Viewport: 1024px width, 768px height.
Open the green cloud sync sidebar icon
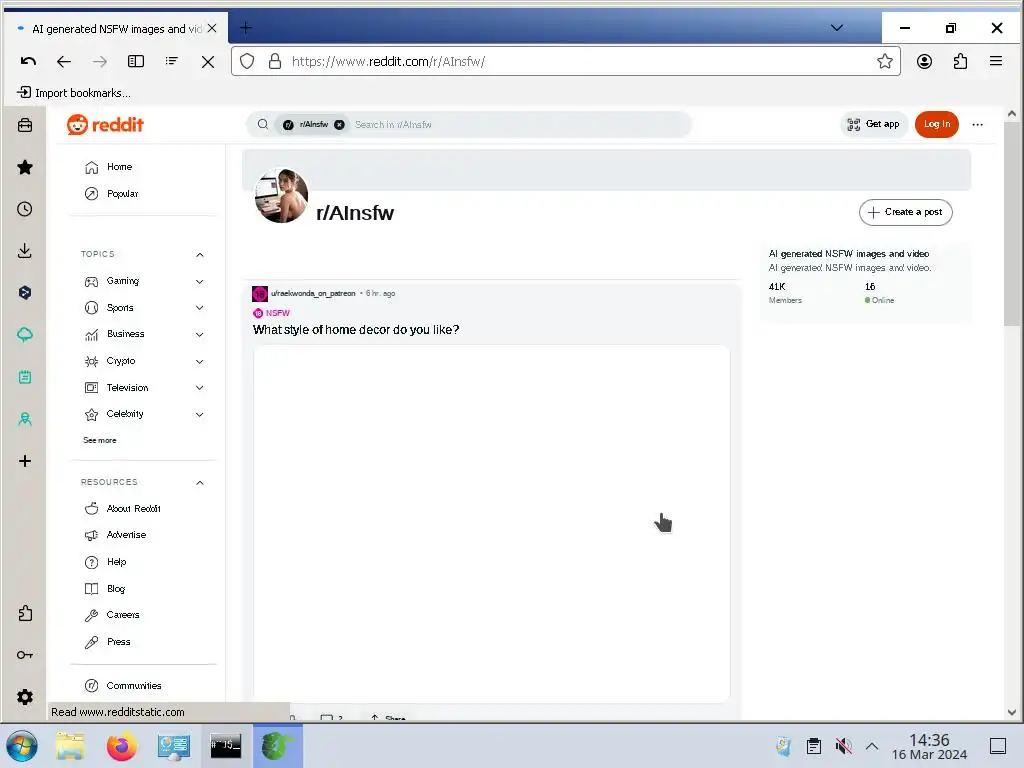(x=25, y=335)
